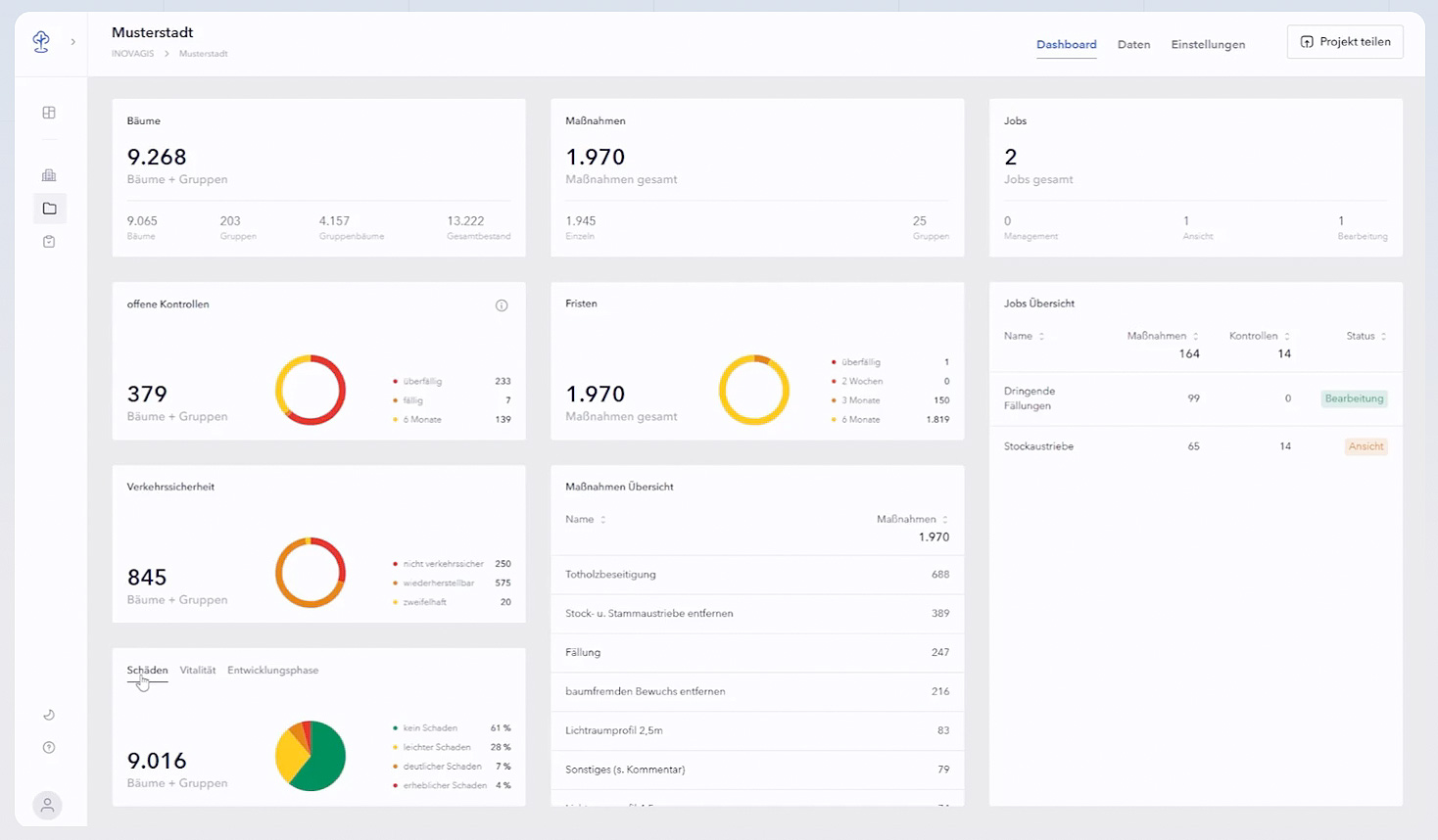This screenshot has height=840, width=1438.
Task: Sort Maßnahmen Übersicht by the Name column
Action: 585,520
